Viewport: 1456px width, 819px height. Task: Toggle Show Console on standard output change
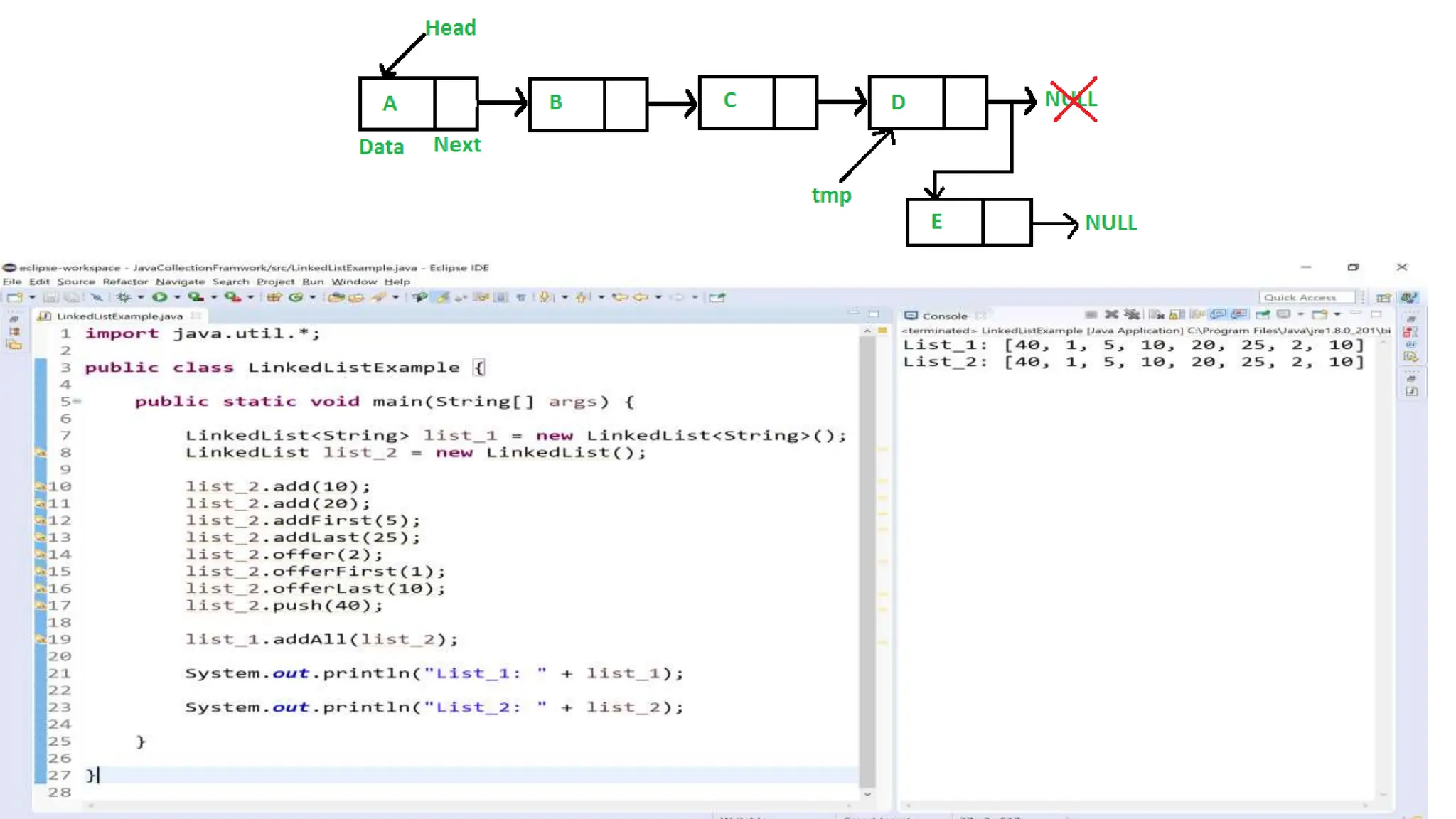pyautogui.click(x=1218, y=314)
